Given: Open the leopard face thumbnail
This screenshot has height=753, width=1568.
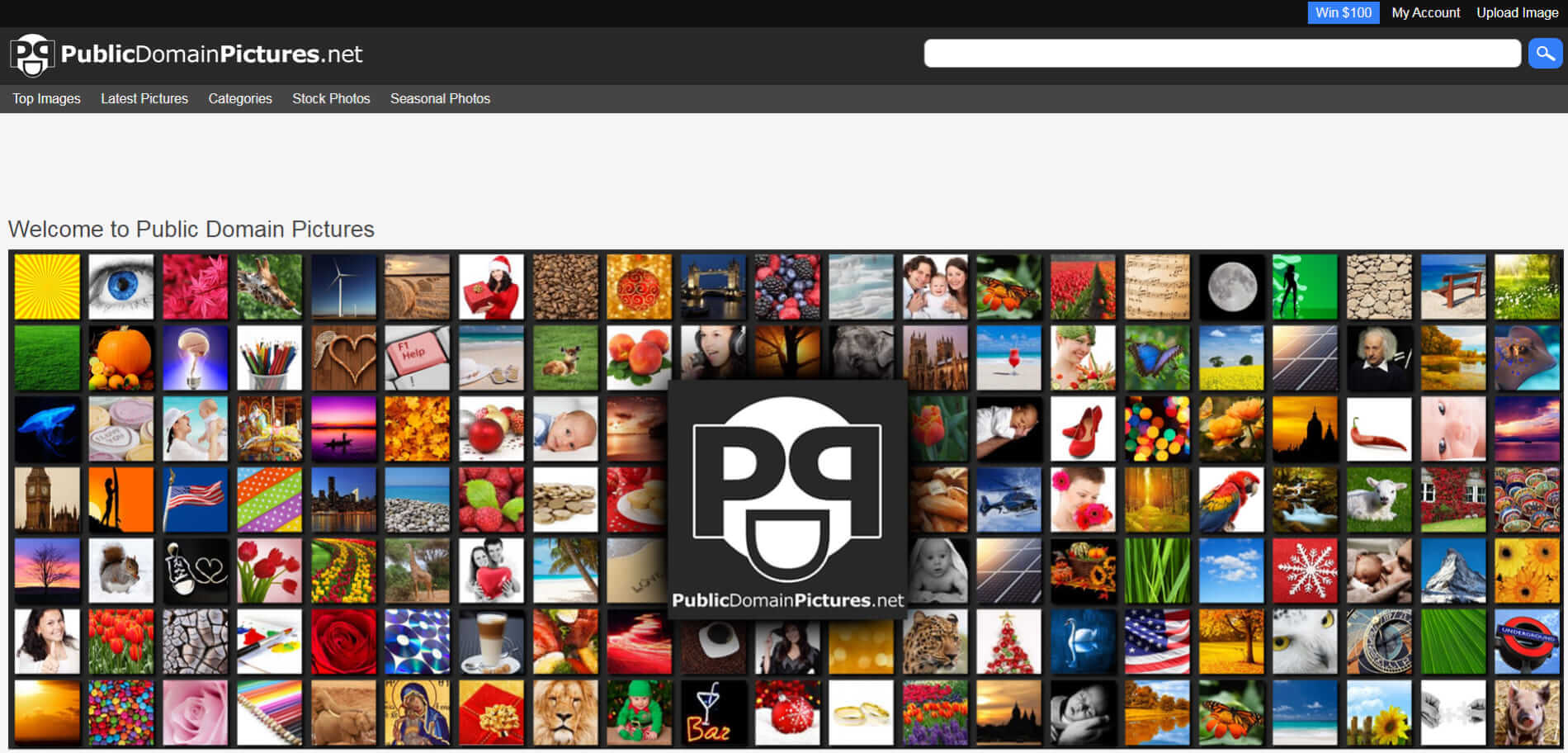Looking at the screenshot, I should [x=935, y=642].
